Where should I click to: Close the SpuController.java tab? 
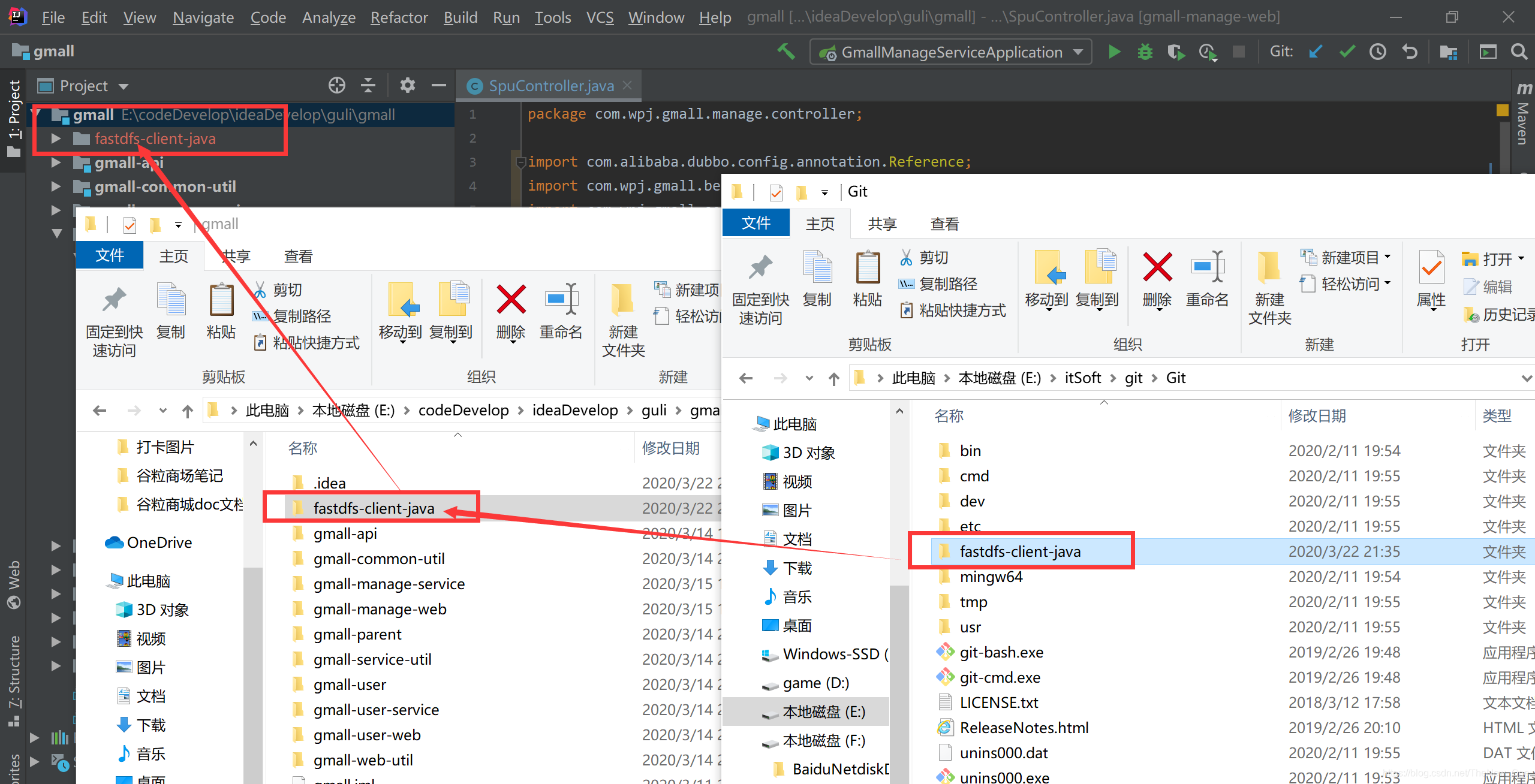[627, 86]
